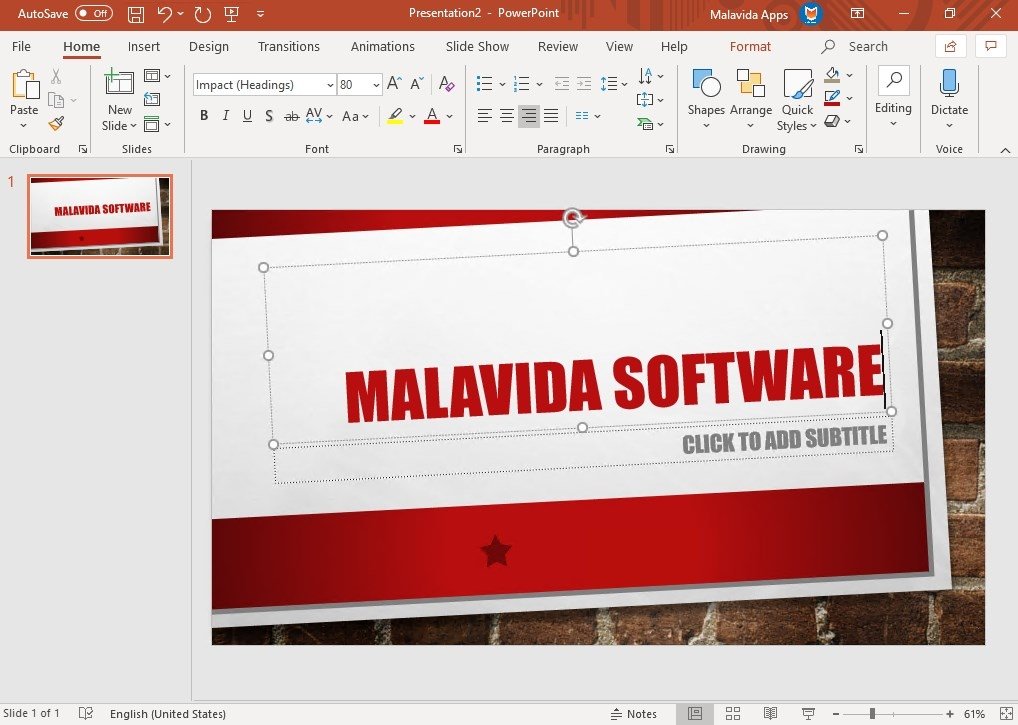Toggle text Shadow
1018x725 pixels.
(269, 116)
